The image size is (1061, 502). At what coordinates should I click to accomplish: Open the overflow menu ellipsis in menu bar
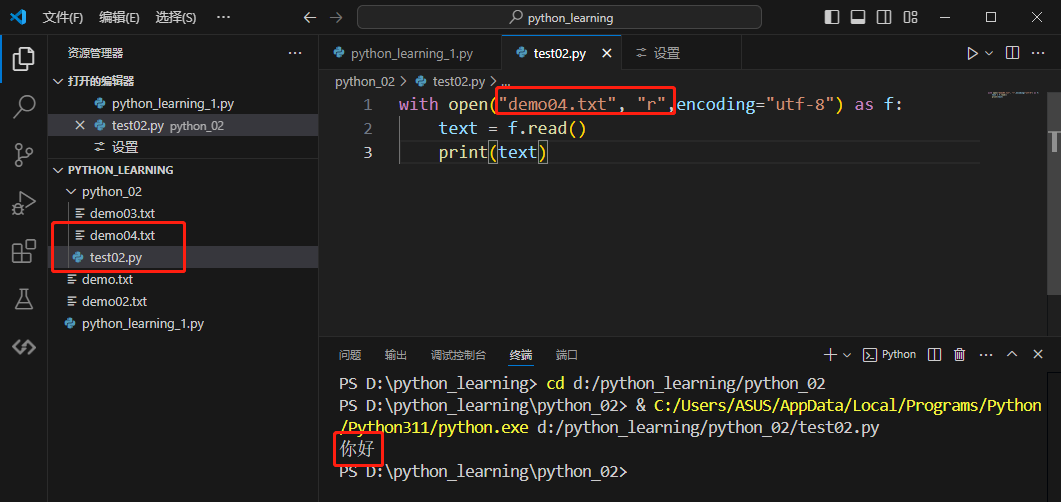click(223, 18)
